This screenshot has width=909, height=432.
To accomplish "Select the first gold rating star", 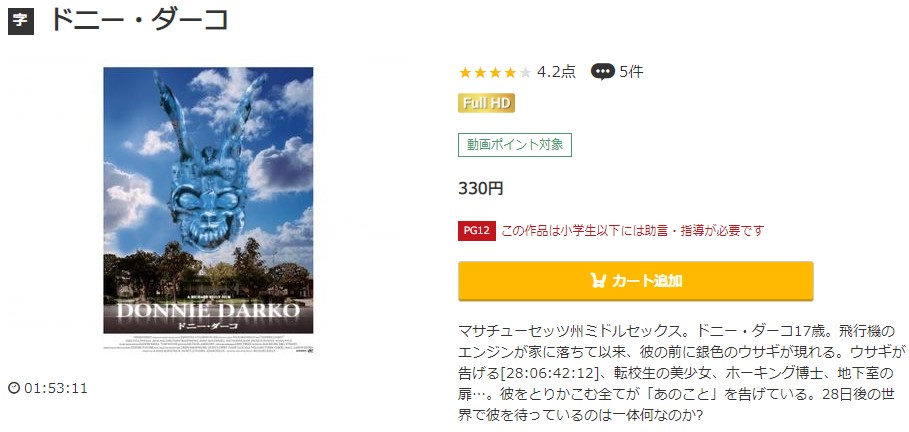I will pos(465,72).
